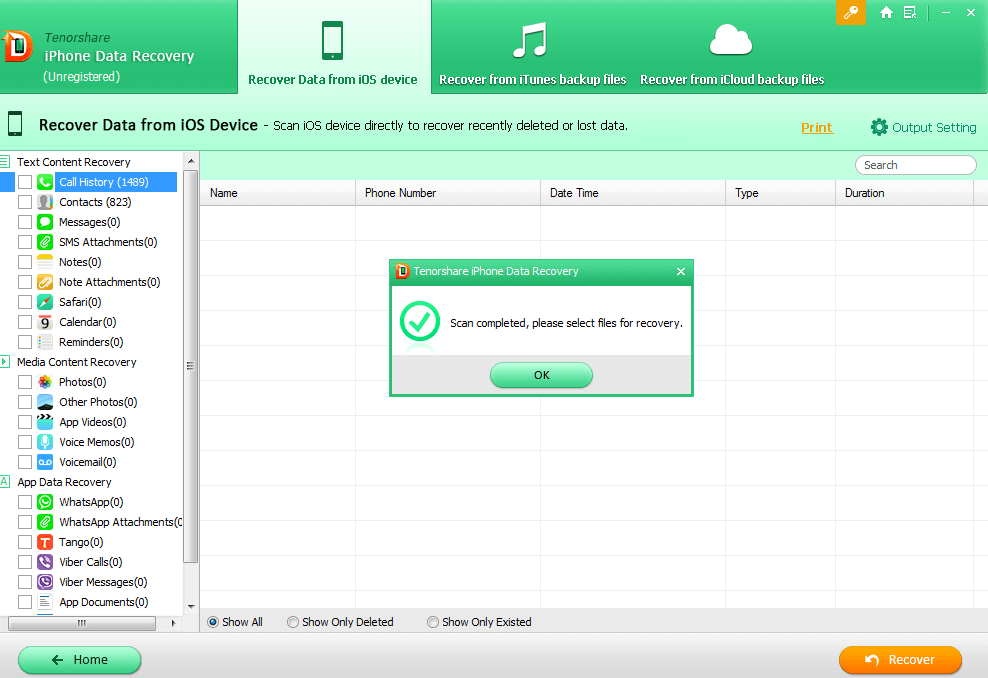Click the green Home button
Screen dimensions: 988x678
(x=79, y=660)
